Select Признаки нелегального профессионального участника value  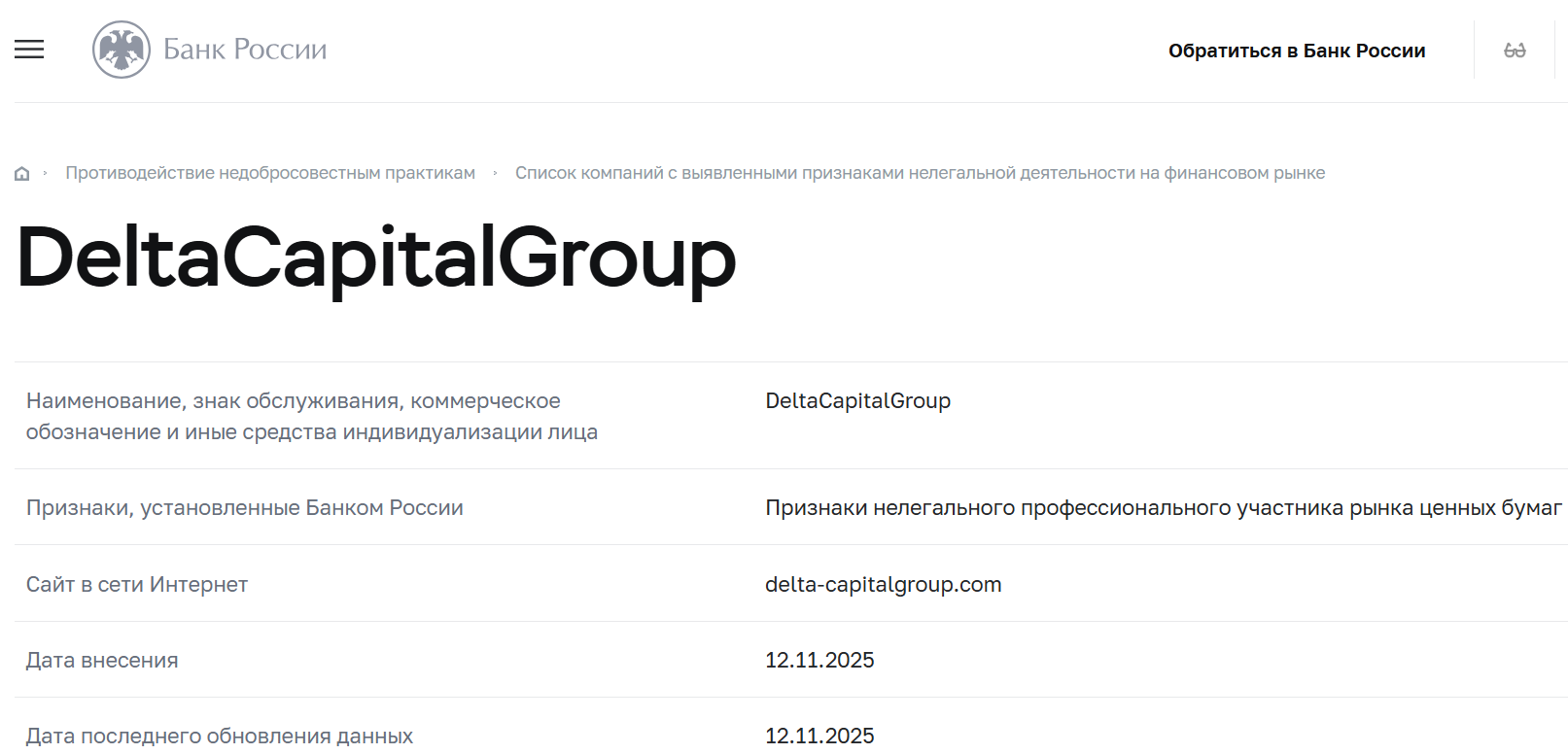click(1164, 507)
